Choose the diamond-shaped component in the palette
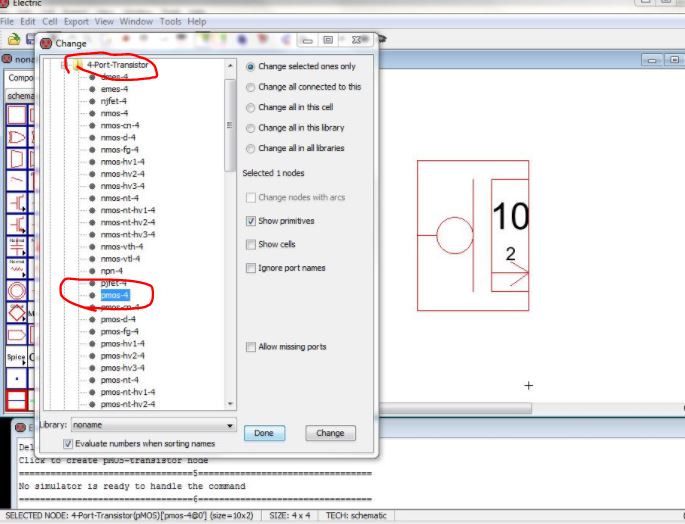 (17, 313)
